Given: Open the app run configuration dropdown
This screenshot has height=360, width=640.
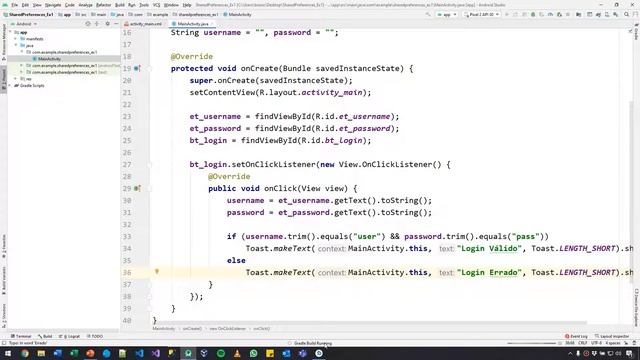Looking at the screenshot, I should click(x=447, y=15).
